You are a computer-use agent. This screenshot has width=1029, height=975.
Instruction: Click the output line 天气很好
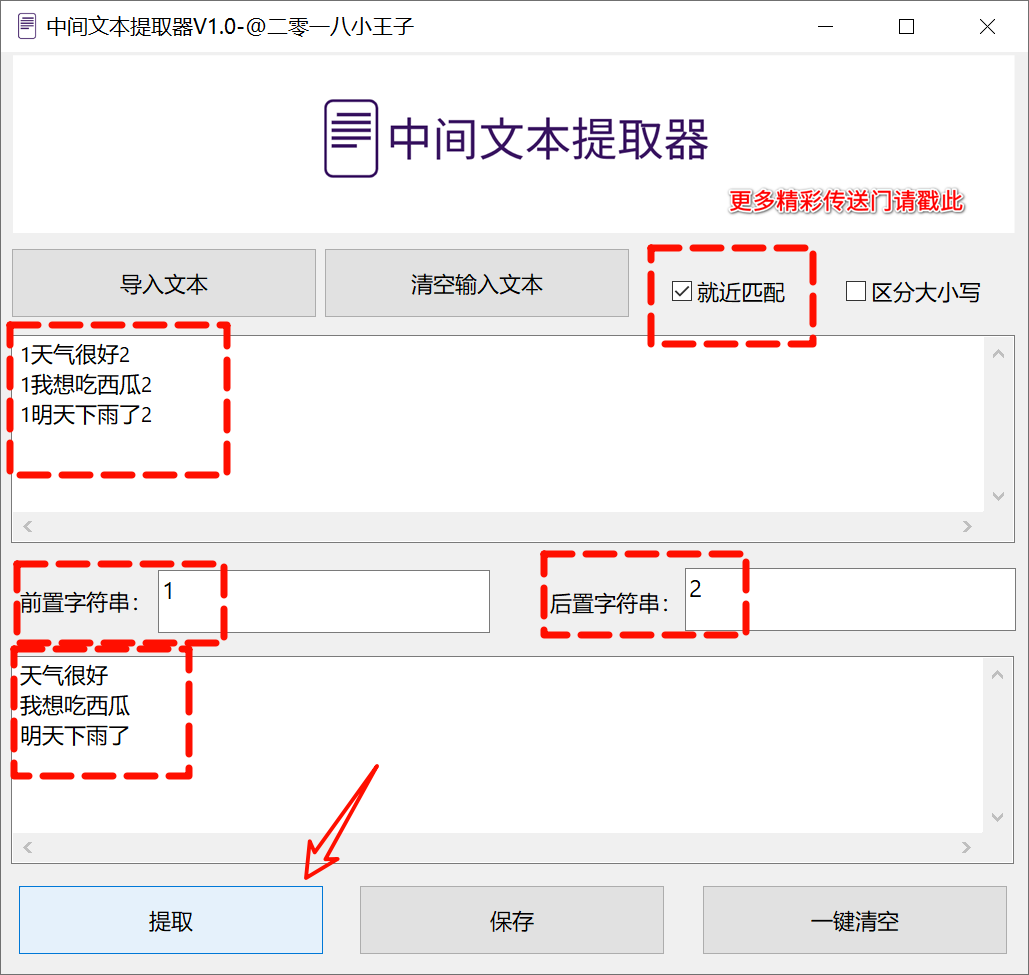tap(64, 676)
